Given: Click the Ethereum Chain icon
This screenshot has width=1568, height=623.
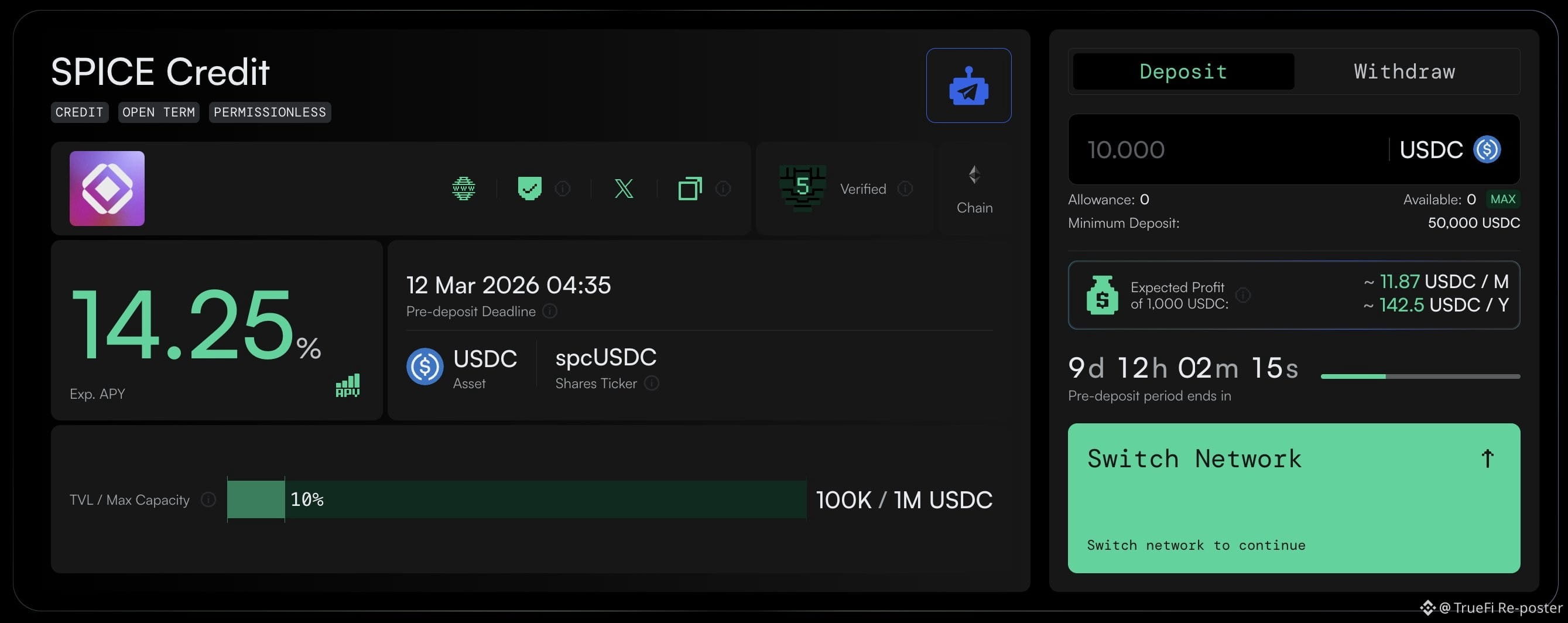Looking at the screenshot, I should 974,175.
